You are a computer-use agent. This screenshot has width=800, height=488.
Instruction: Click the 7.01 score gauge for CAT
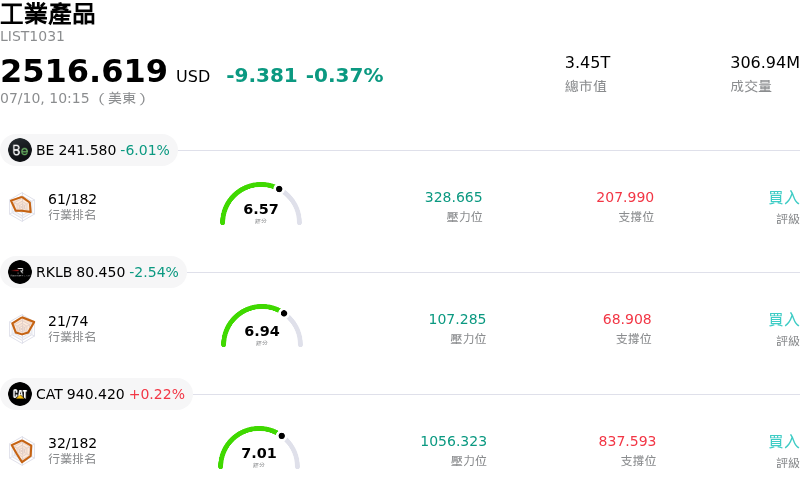[259, 448]
